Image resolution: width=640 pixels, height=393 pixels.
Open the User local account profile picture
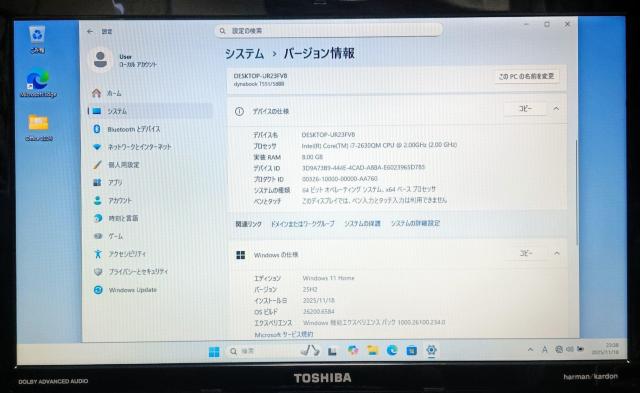(100, 60)
